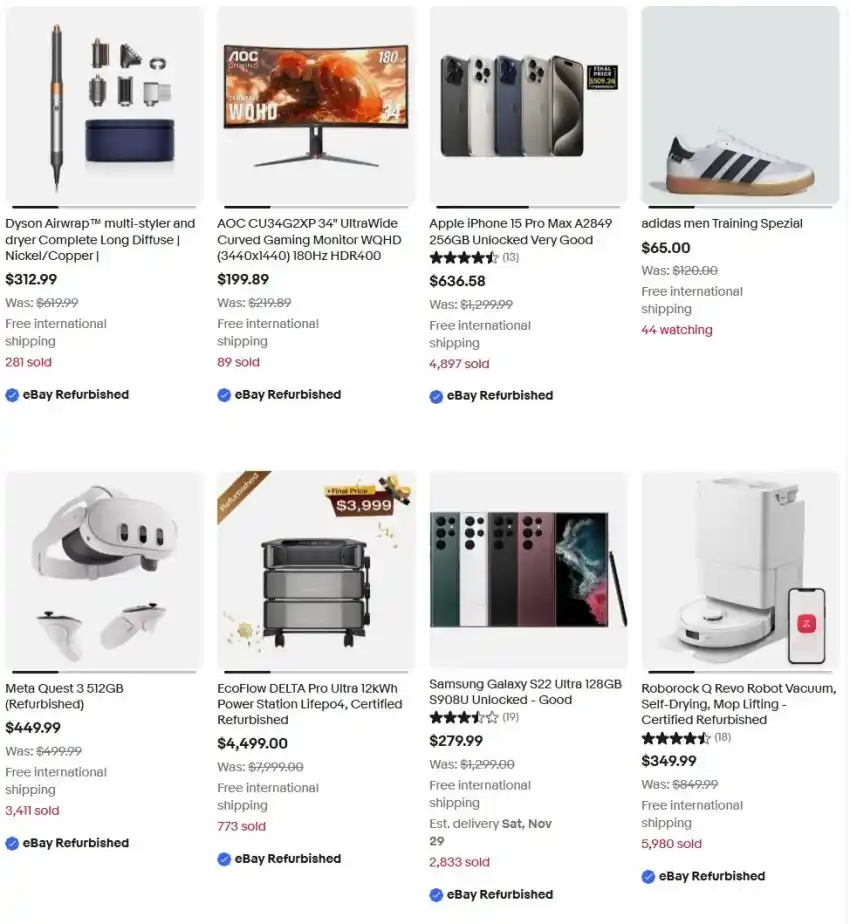Viewport: 850px width, 924px height.
Task: Click the star rating for iPhone 15 Pro Max
Action: [464, 258]
